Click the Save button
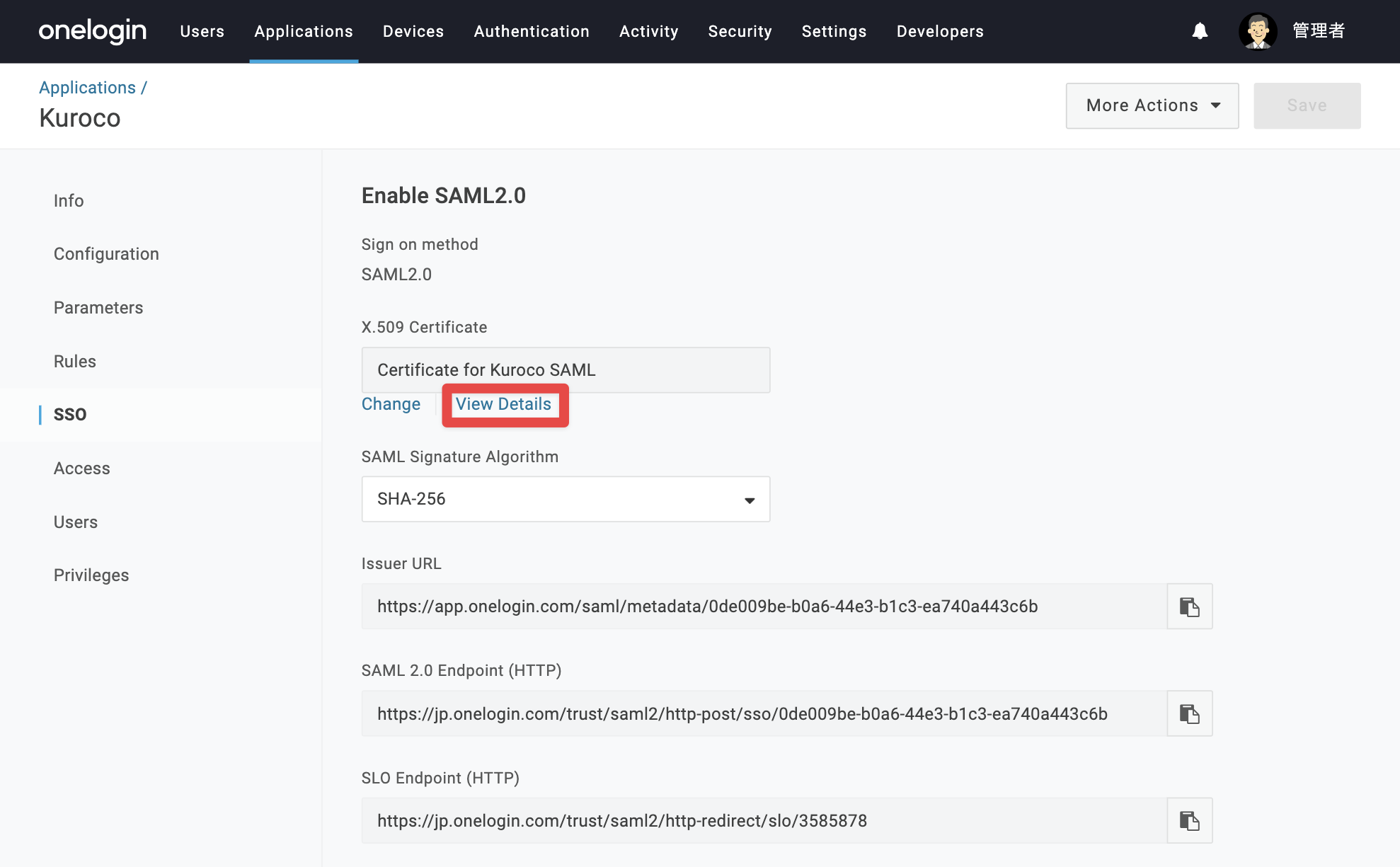 1307,105
